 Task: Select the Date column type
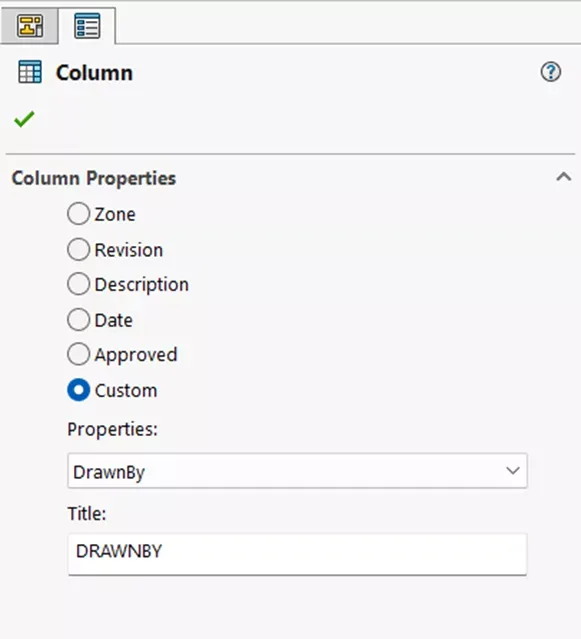pos(78,320)
